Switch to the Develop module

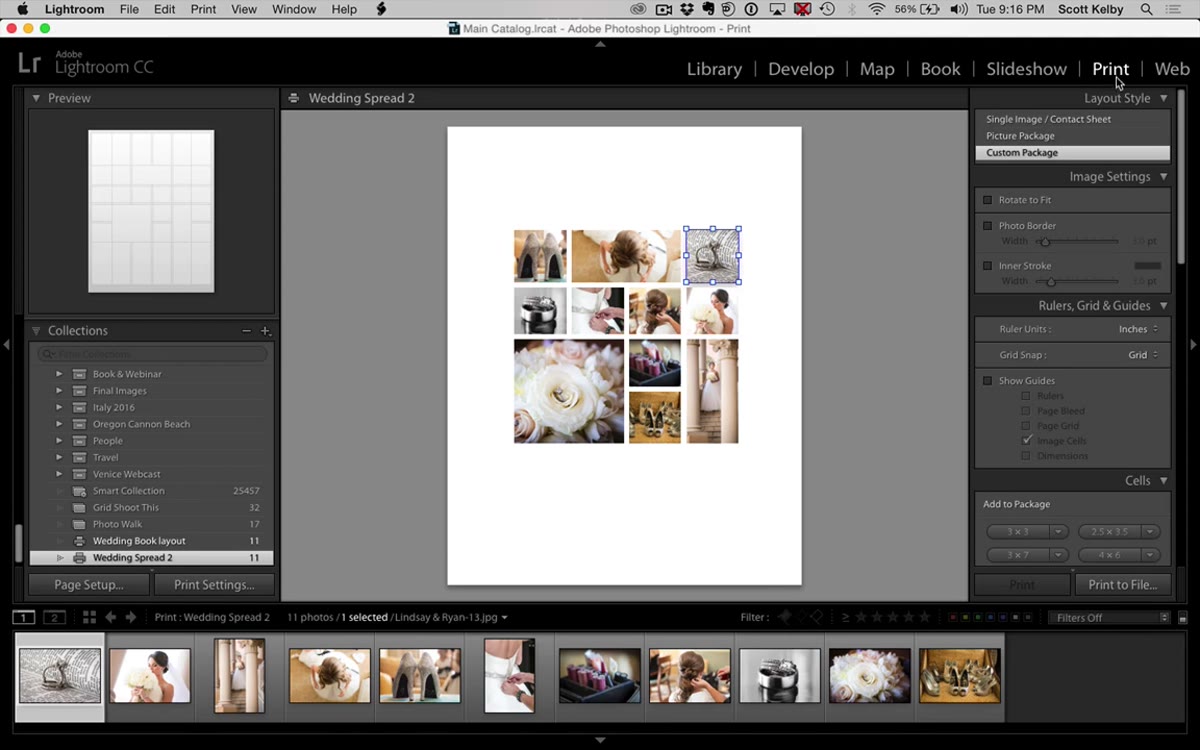[x=801, y=69]
